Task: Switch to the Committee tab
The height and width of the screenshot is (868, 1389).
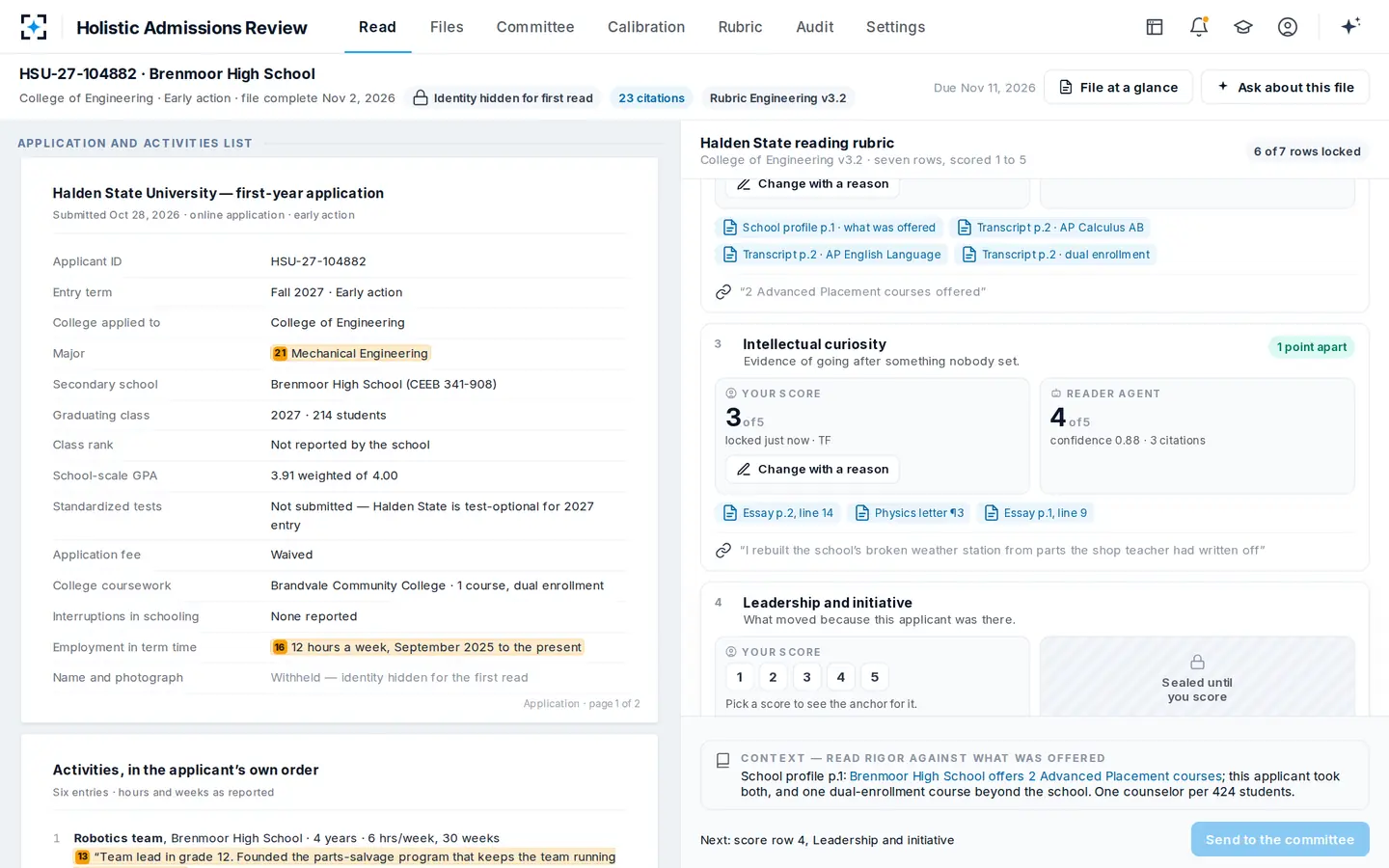Action: point(535,27)
